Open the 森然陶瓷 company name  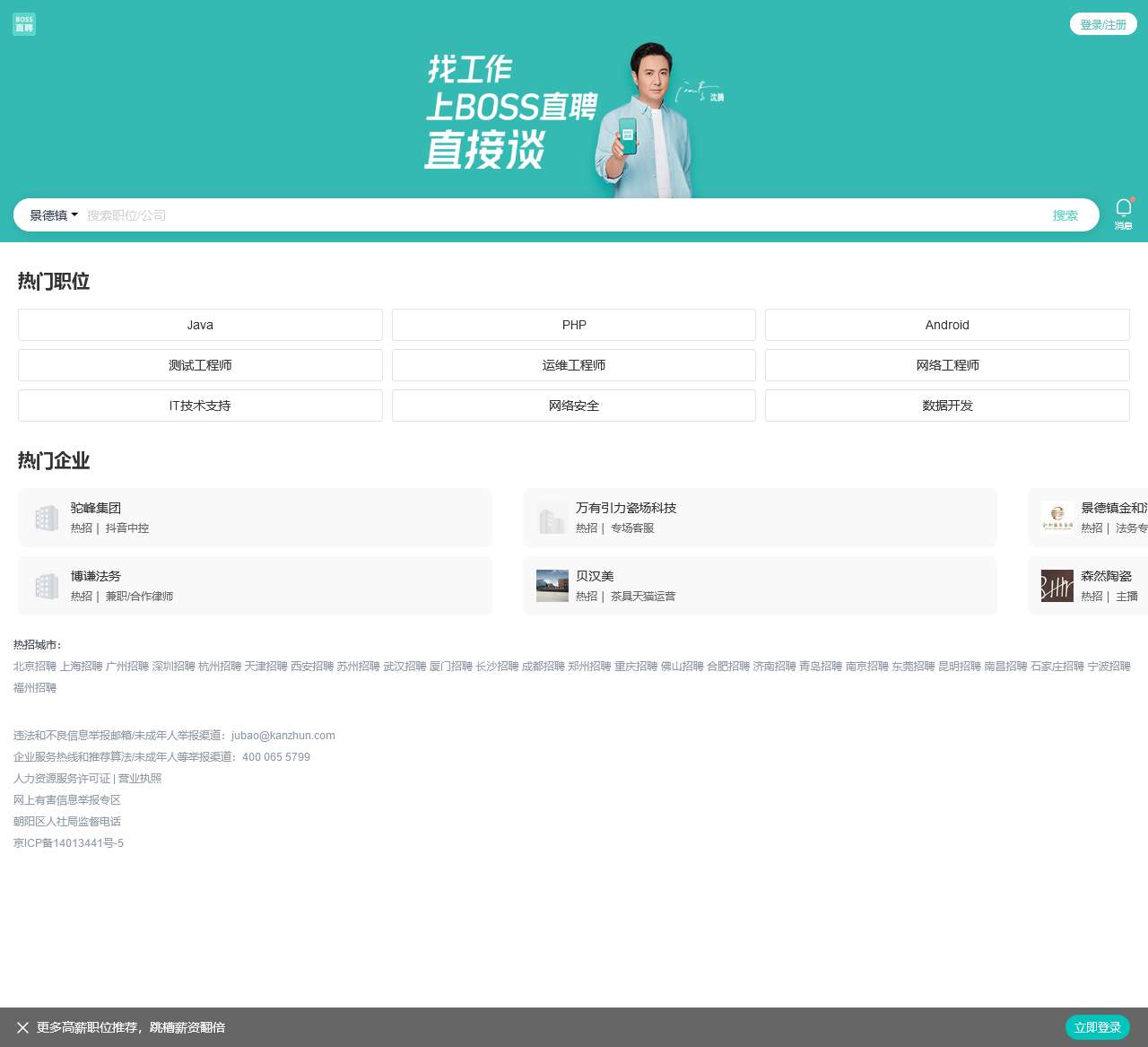click(x=1106, y=576)
